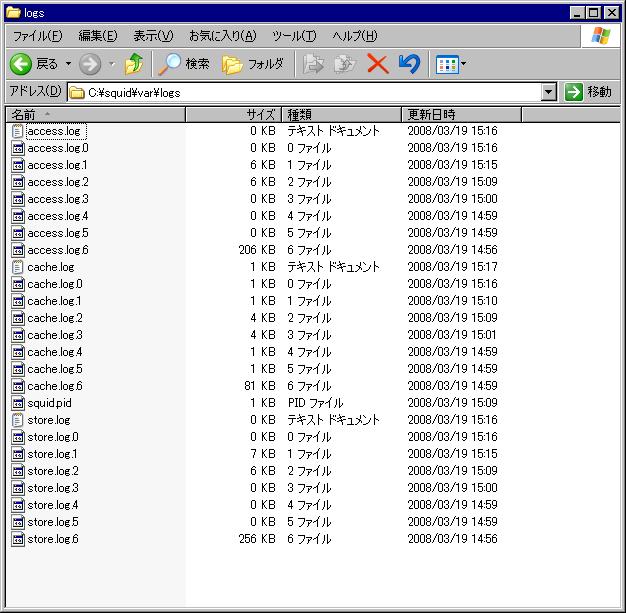Click the Views grid icon
The width and height of the screenshot is (626, 613).
pyautogui.click(x=447, y=64)
